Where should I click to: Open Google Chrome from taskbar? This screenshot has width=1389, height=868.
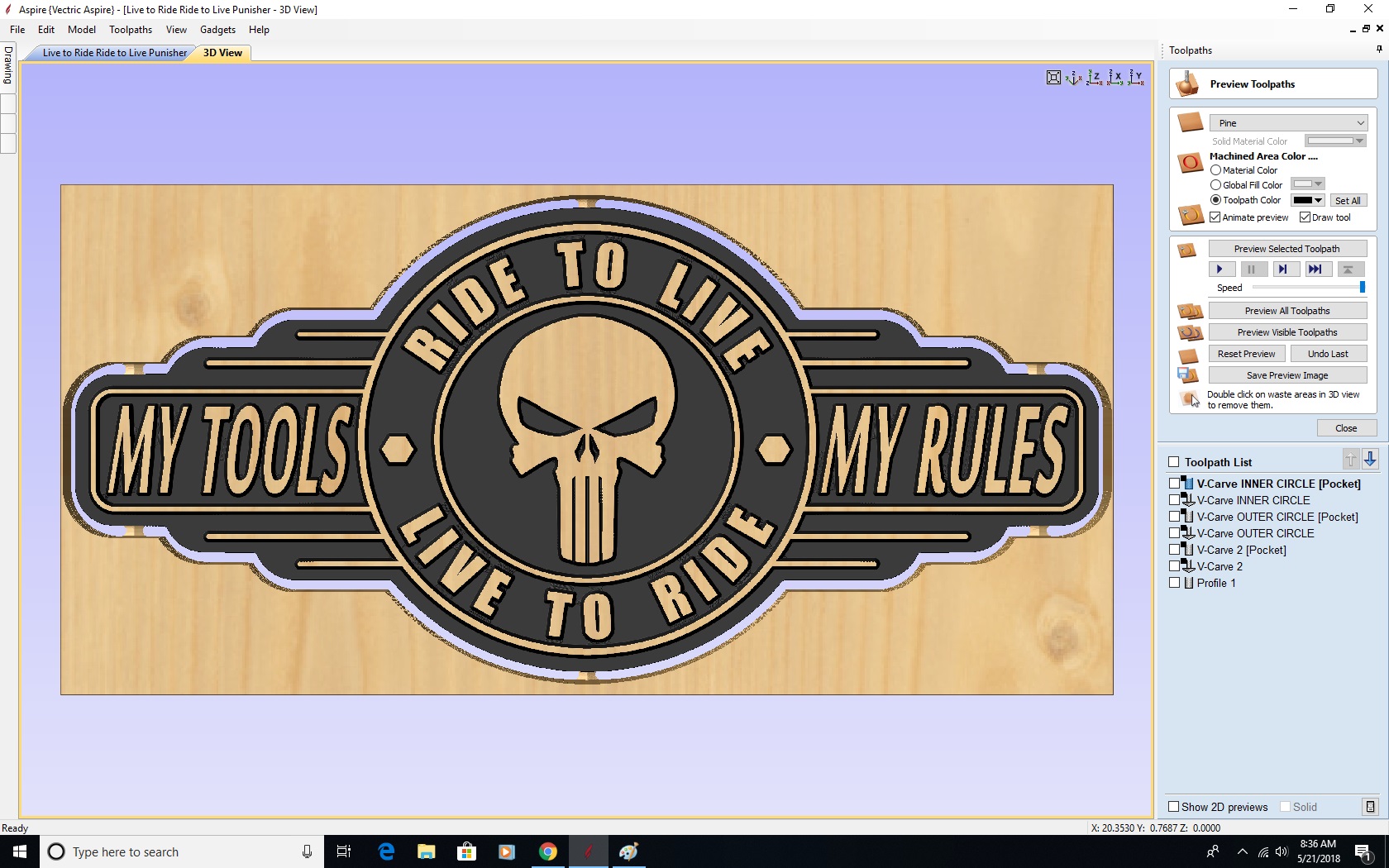point(547,851)
